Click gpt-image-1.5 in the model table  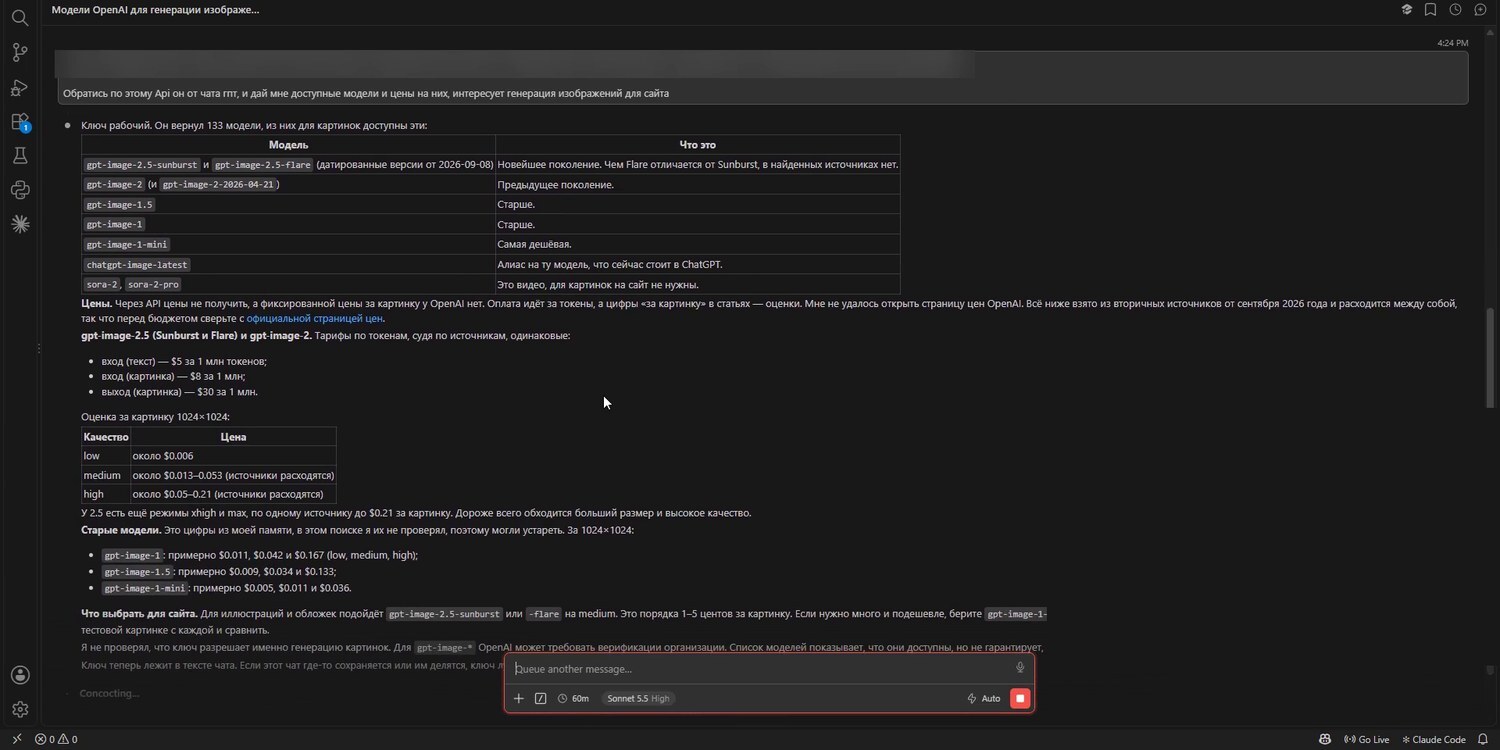(x=119, y=204)
